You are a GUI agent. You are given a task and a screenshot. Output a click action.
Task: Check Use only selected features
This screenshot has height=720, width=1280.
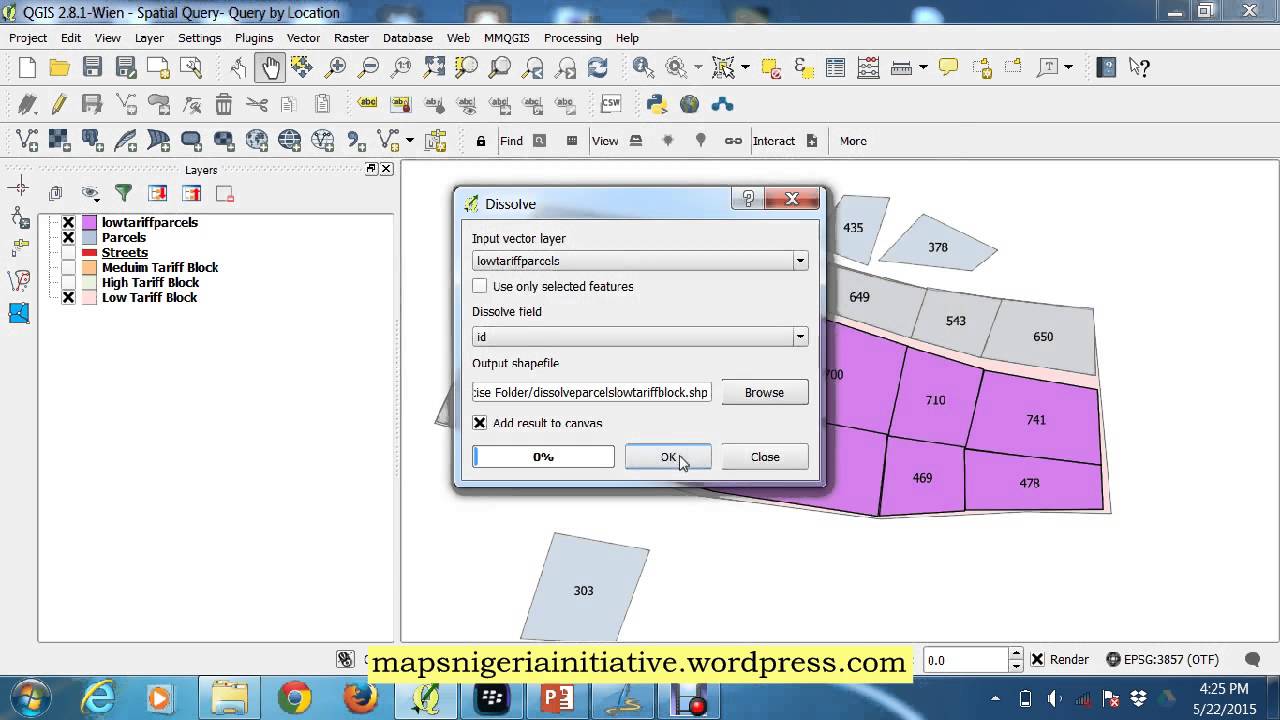[x=480, y=286]
